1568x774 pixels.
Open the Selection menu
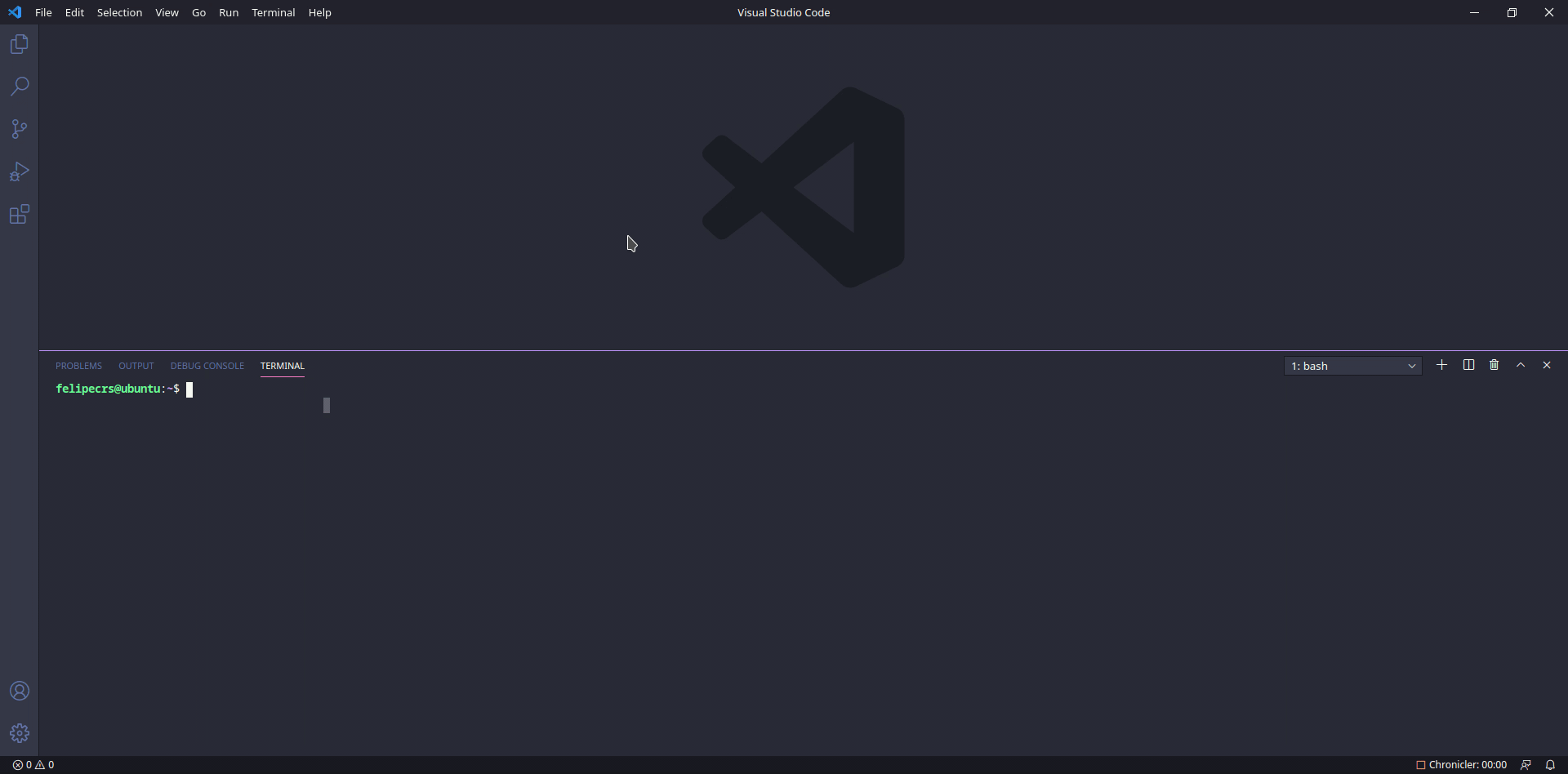(119, 12)
